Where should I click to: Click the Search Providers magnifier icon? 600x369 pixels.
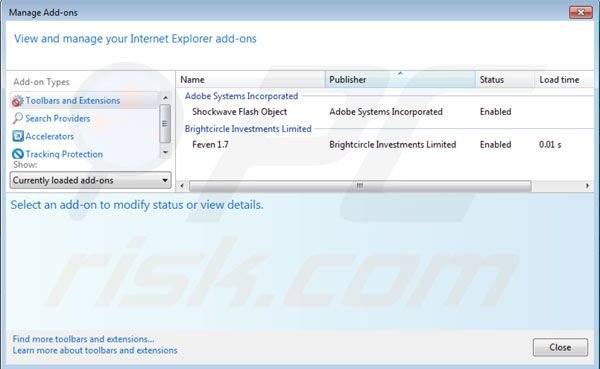tap(18, 118)
